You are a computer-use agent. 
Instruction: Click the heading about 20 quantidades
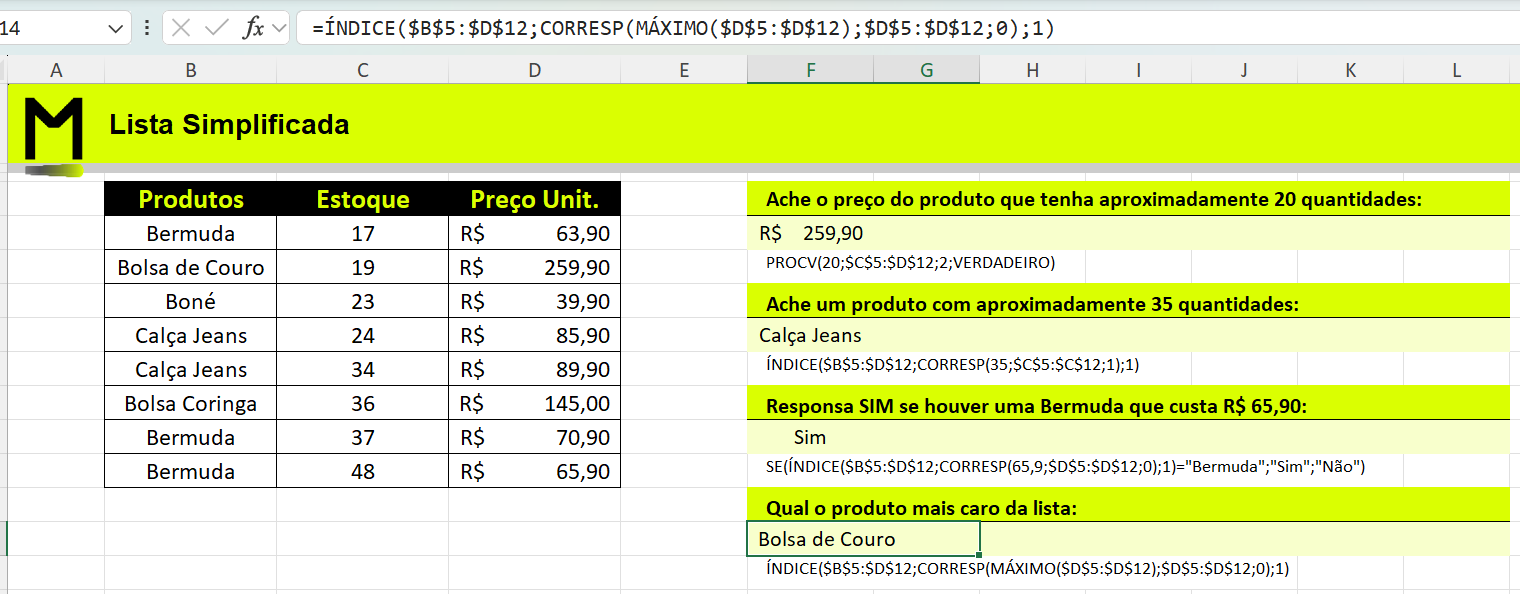click(1094, 199)
